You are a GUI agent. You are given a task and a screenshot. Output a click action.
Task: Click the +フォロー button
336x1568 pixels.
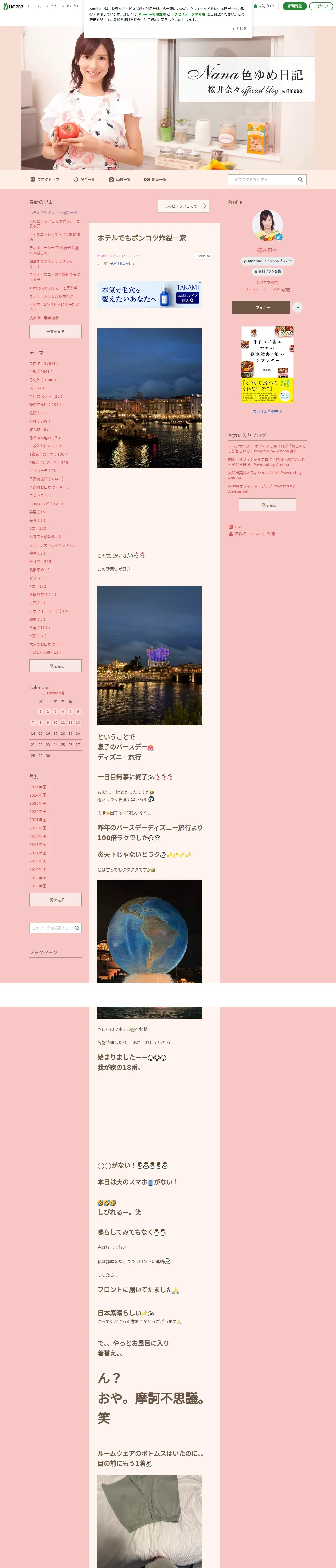point(260,307)
